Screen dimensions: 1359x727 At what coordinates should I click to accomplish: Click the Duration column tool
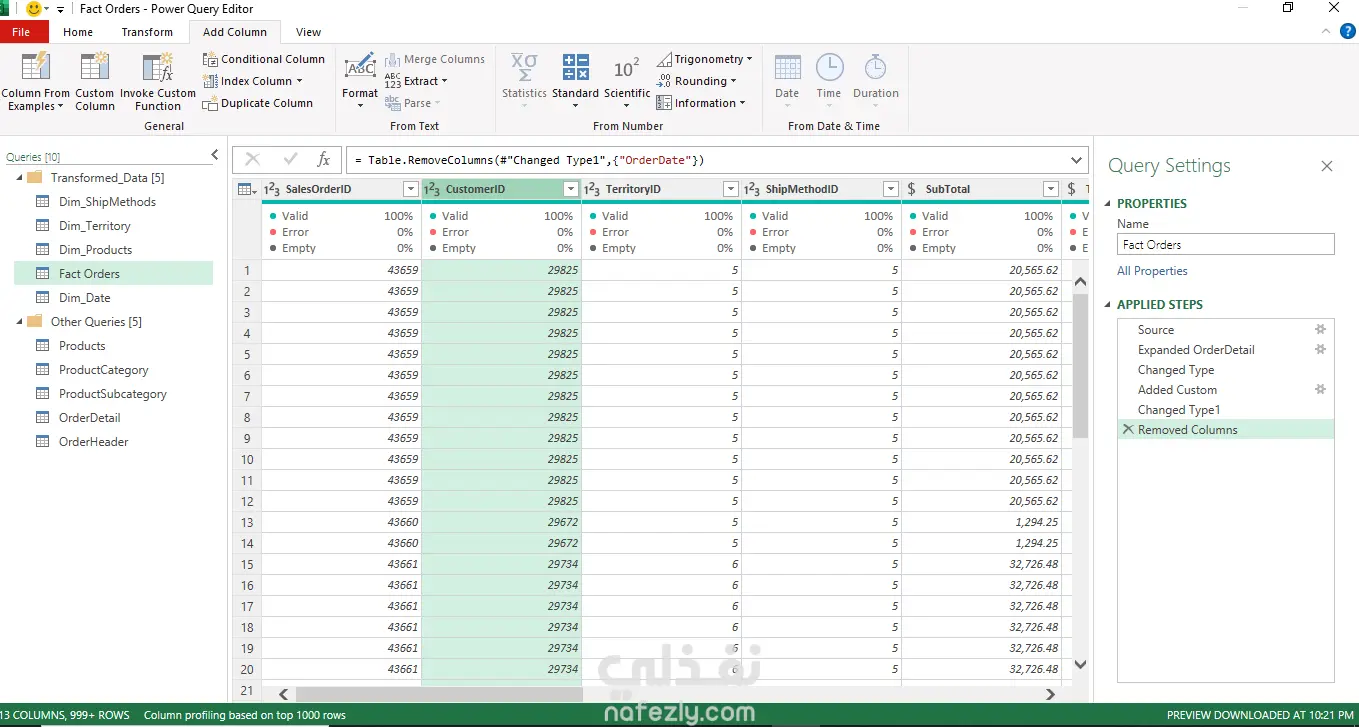coord(876,80)
